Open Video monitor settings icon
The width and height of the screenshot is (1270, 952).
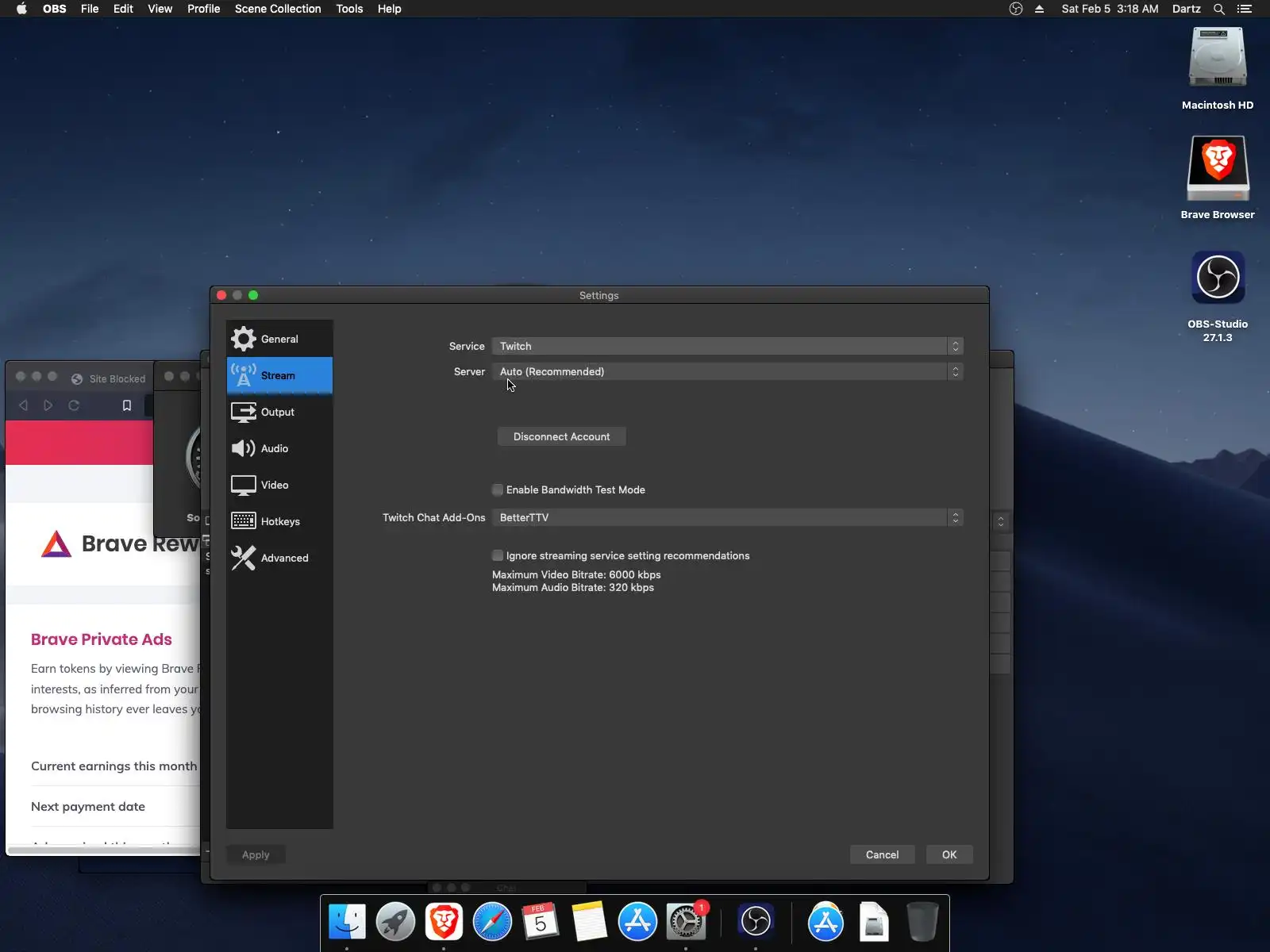(243, 485)
